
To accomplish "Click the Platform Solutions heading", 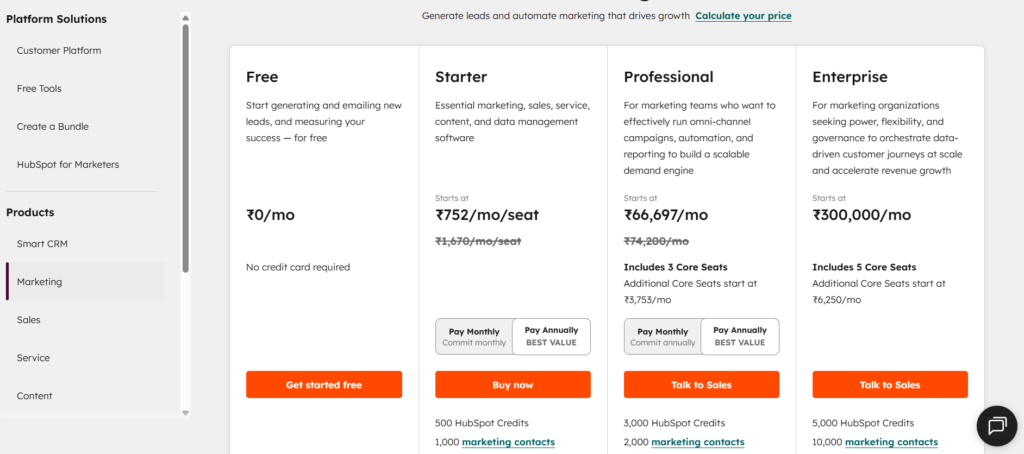I will coord(56,19).
